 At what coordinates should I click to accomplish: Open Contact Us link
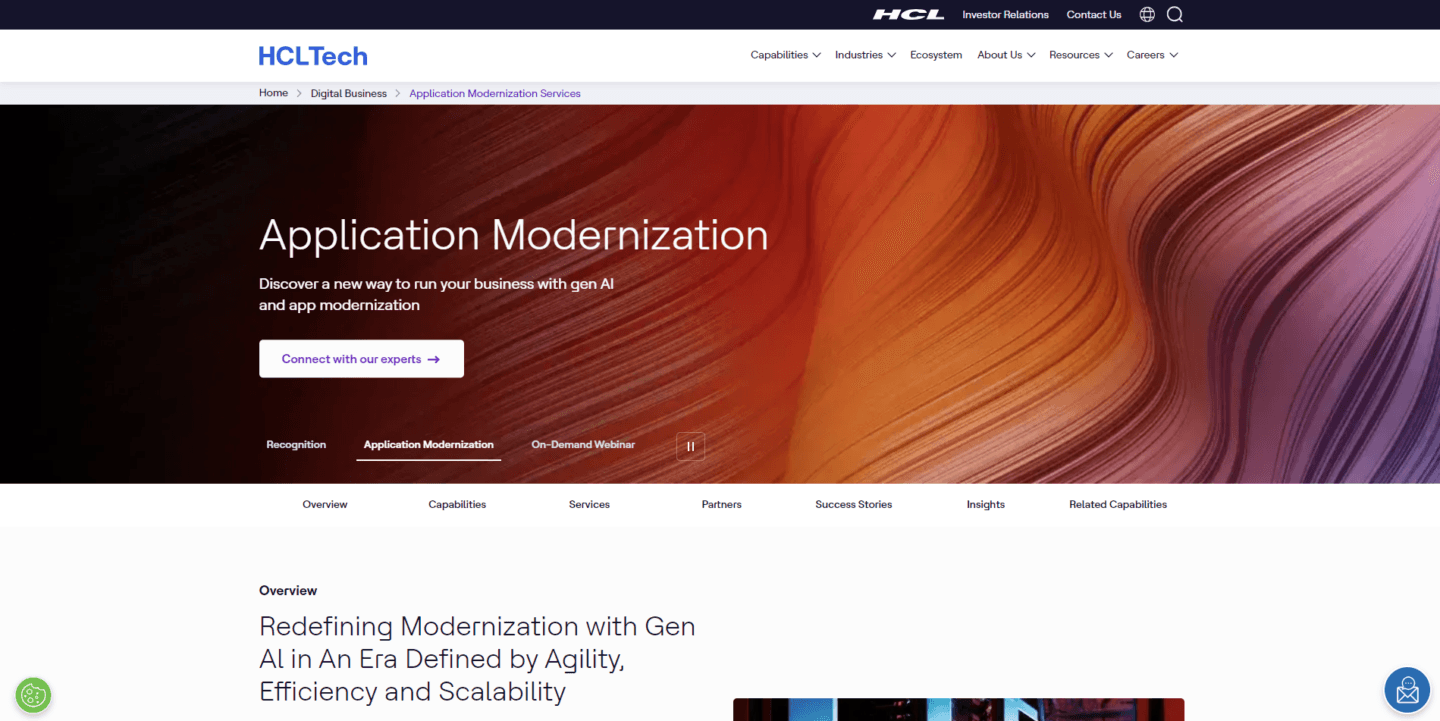pyautogui.click(x=1094, y=15)
